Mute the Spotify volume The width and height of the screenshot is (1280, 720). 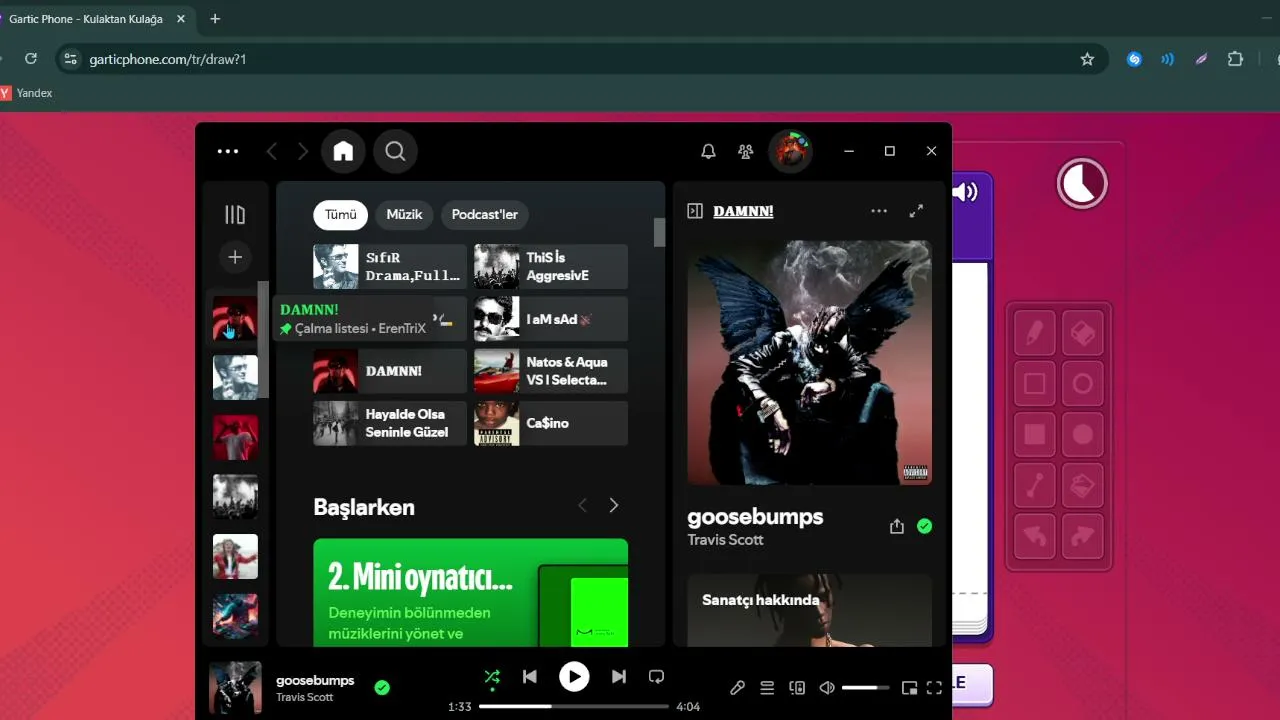[x=827, y=688]
